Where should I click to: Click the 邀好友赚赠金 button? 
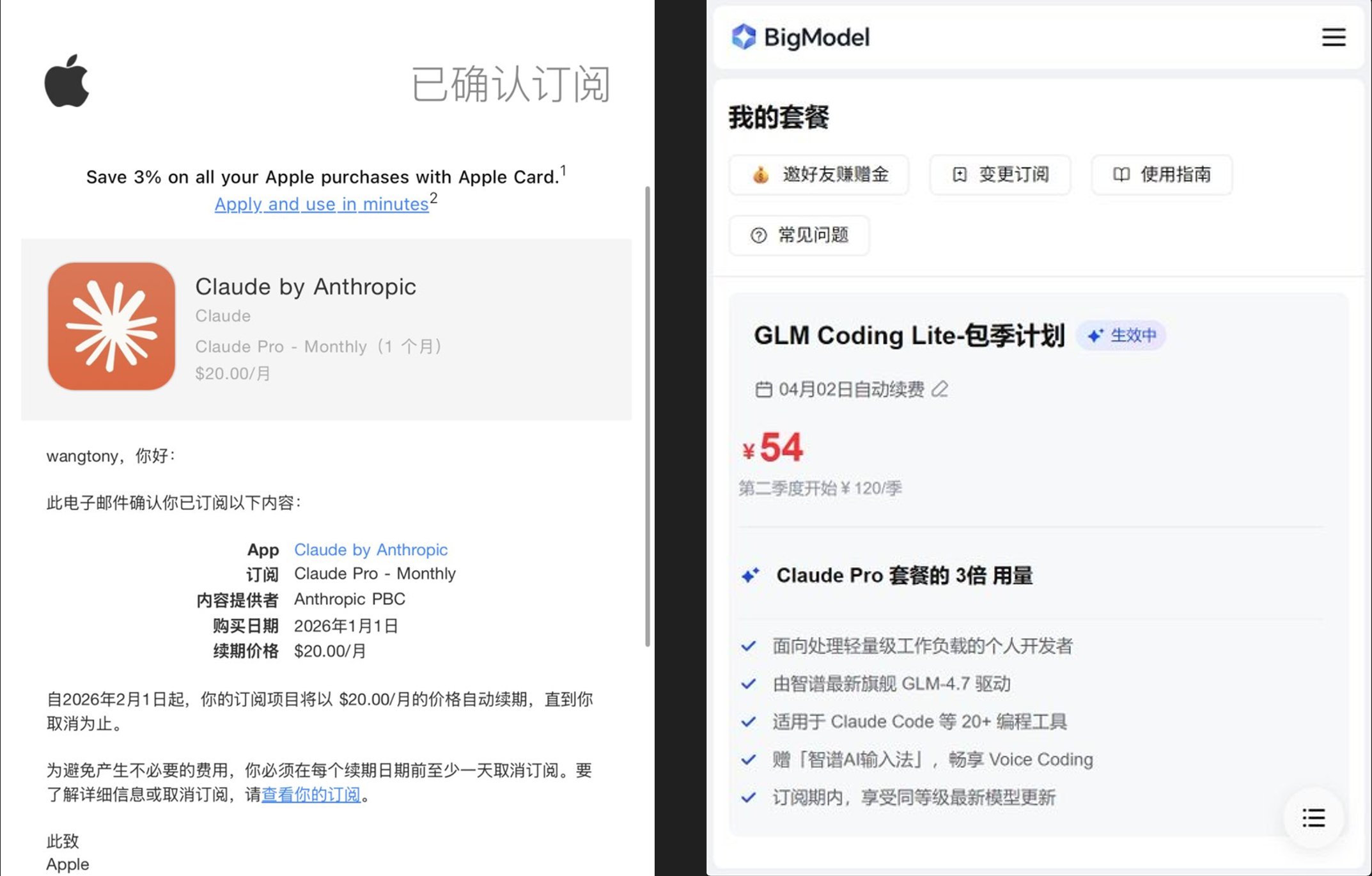(x=819, y=175)
